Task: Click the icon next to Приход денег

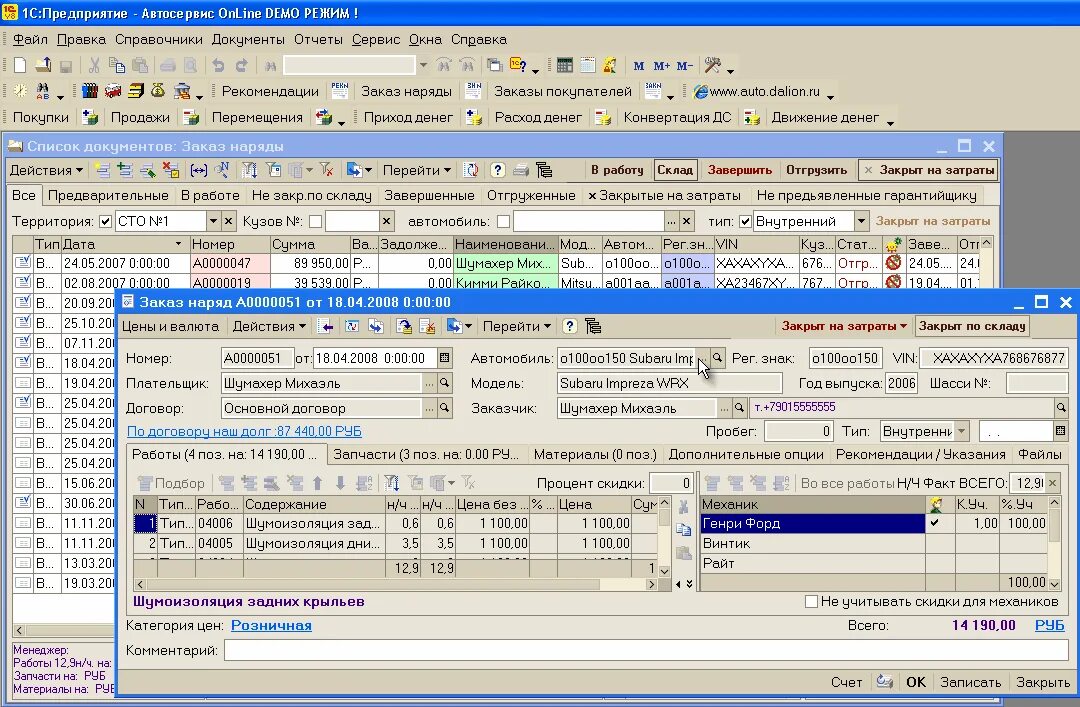Action: click(474, 117)
